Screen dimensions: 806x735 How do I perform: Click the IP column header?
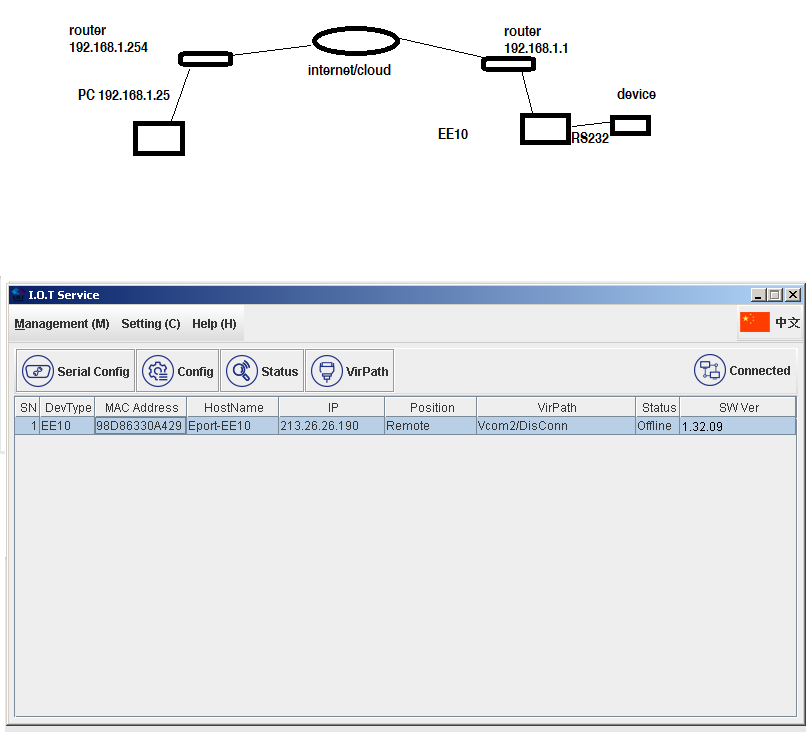[332, 408]
